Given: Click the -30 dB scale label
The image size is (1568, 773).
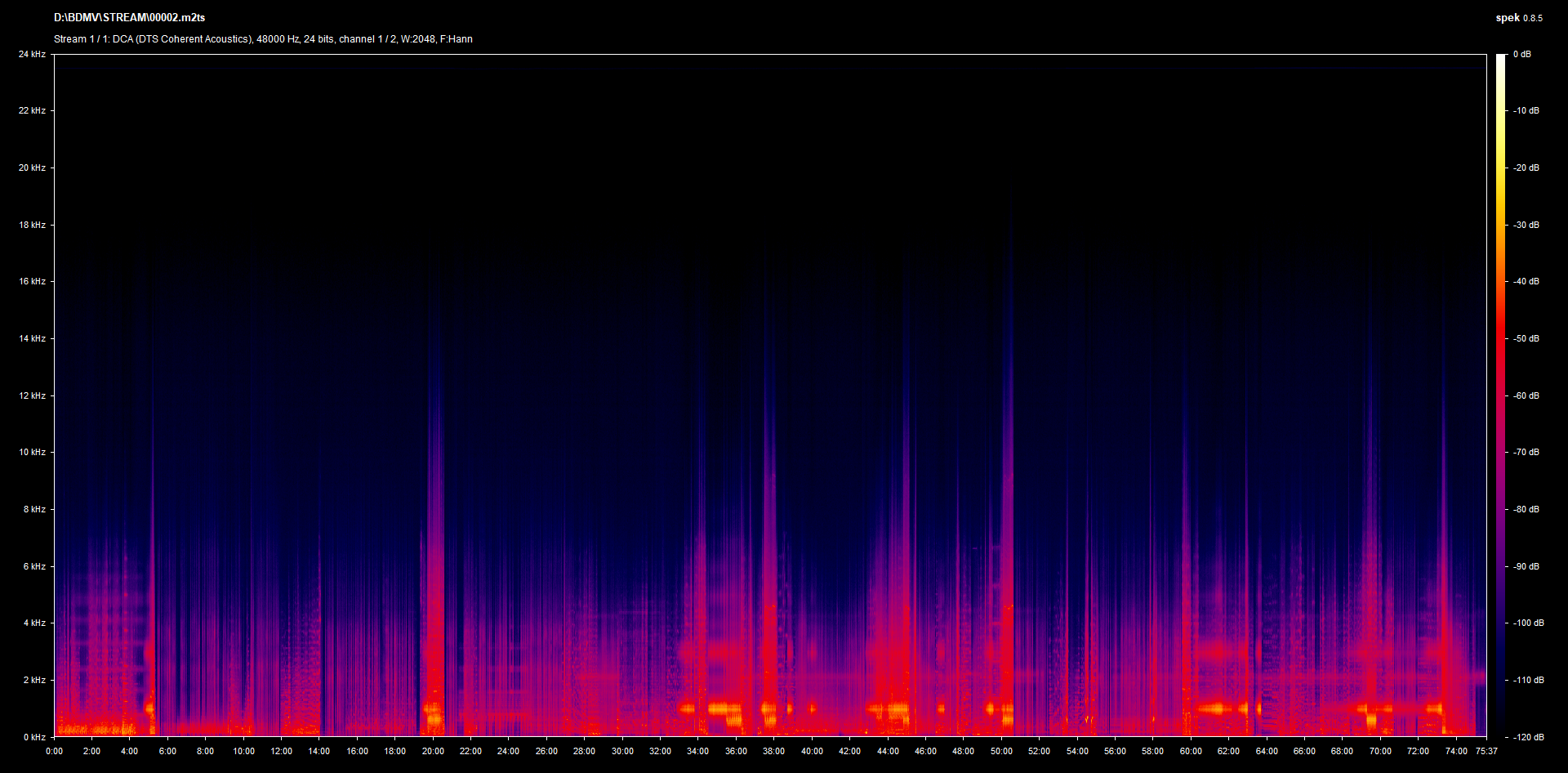Looking at the screenshot, I should pyautogui.click(x=1526, y=225).
